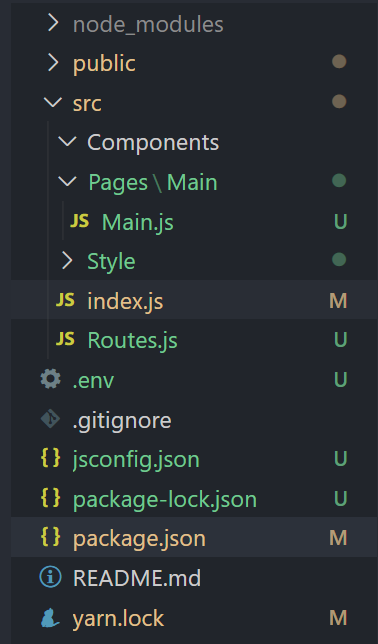The height and width of the screenshot is (644, 378).
Task: Expand the public folder chevron
Action: (53, 62)
